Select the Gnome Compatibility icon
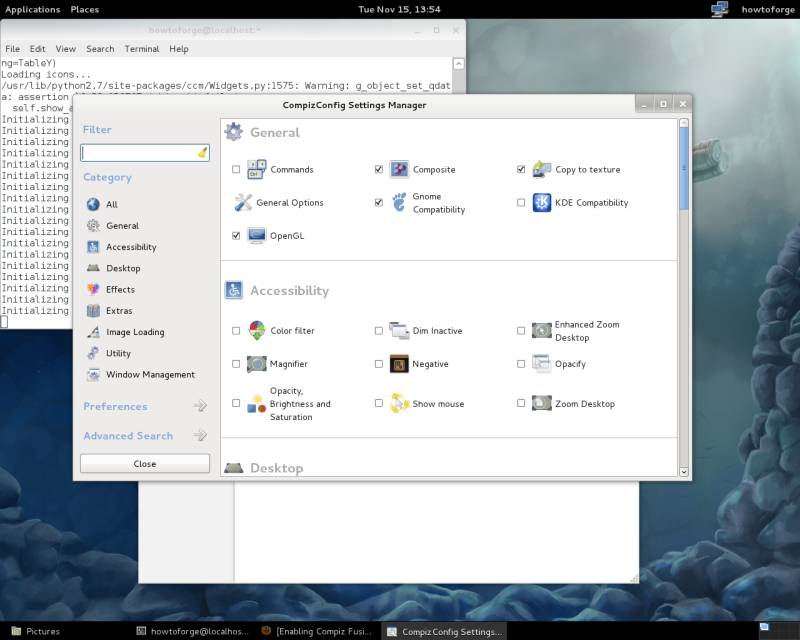The width and height of the screenshot is (800, 640). pos(399,203)
